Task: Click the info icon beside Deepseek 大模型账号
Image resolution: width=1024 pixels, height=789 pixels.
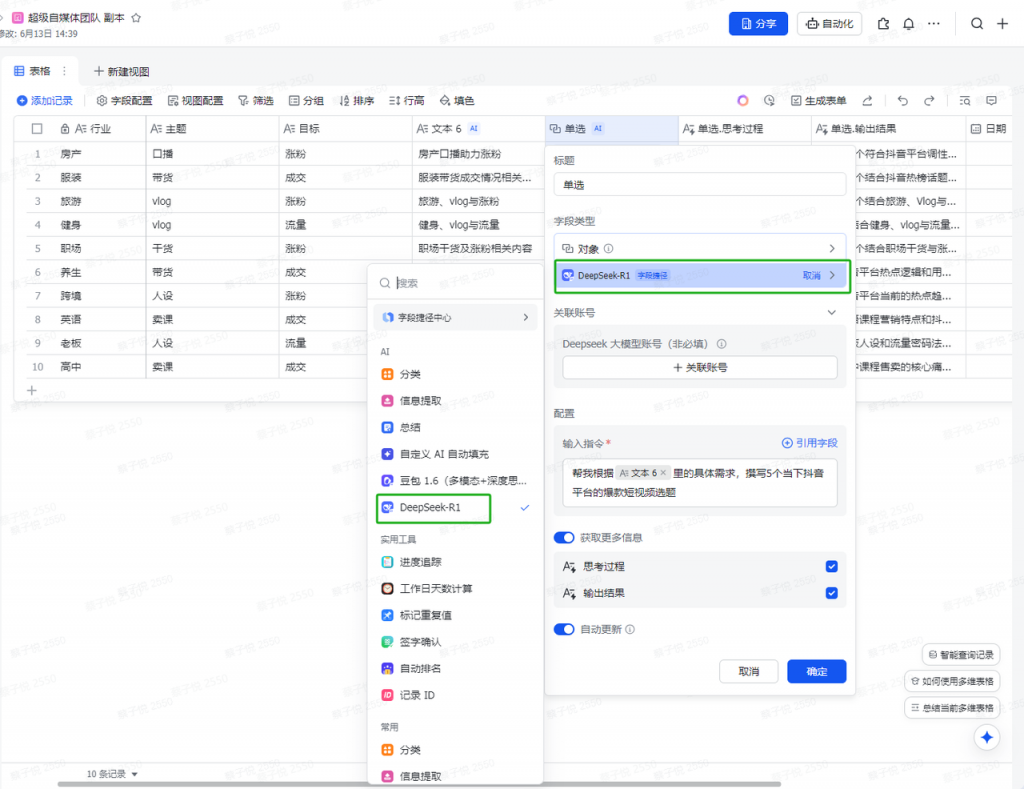Action: 722,344
